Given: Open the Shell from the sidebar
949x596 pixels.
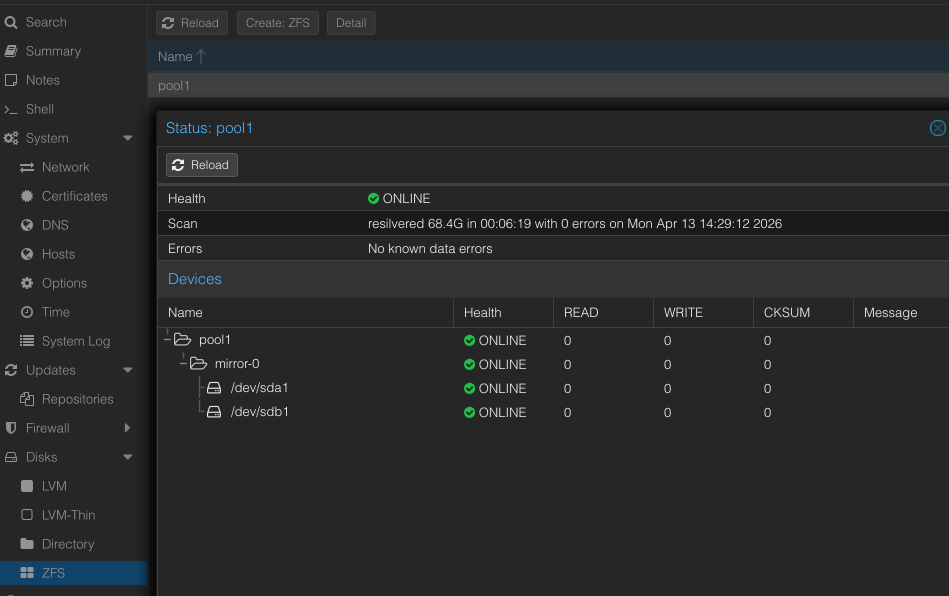Looking at the screenshot, I should pyautogui.click(x=40, y=109).
